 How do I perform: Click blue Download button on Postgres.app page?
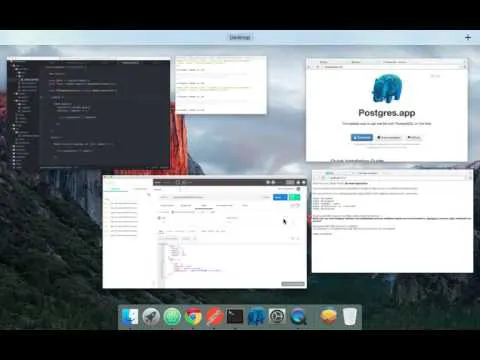[x=362, y=137]
